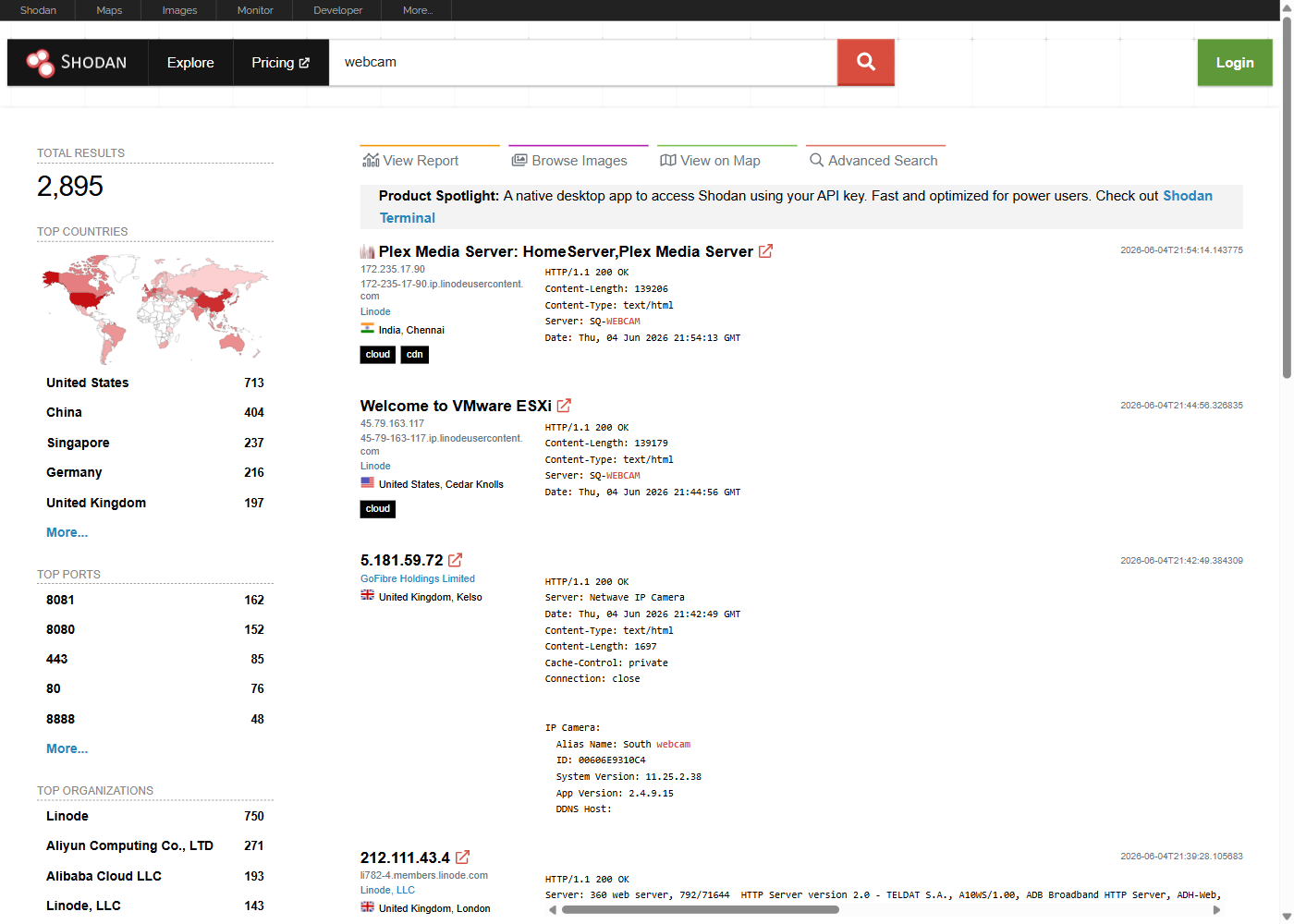
Task: Click the View on Map icon
Action: click(668, 161)
